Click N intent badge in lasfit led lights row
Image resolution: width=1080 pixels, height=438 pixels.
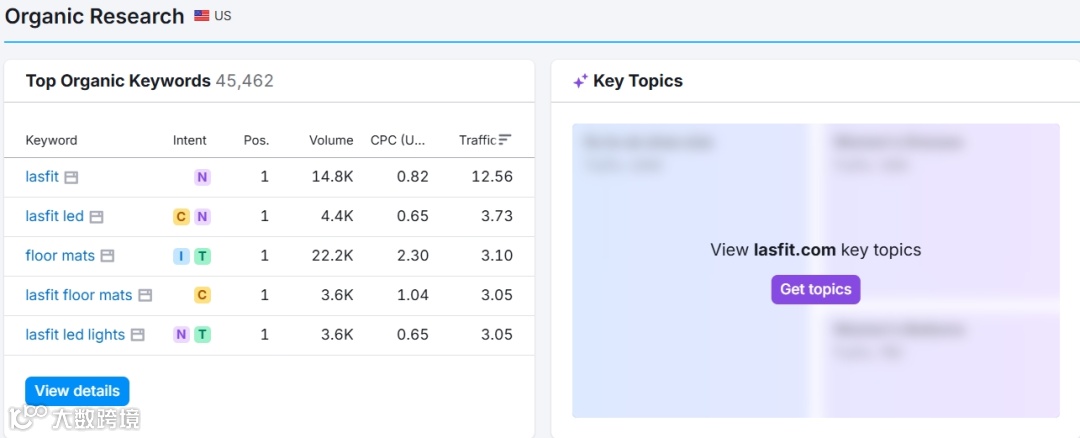(180, 335)
